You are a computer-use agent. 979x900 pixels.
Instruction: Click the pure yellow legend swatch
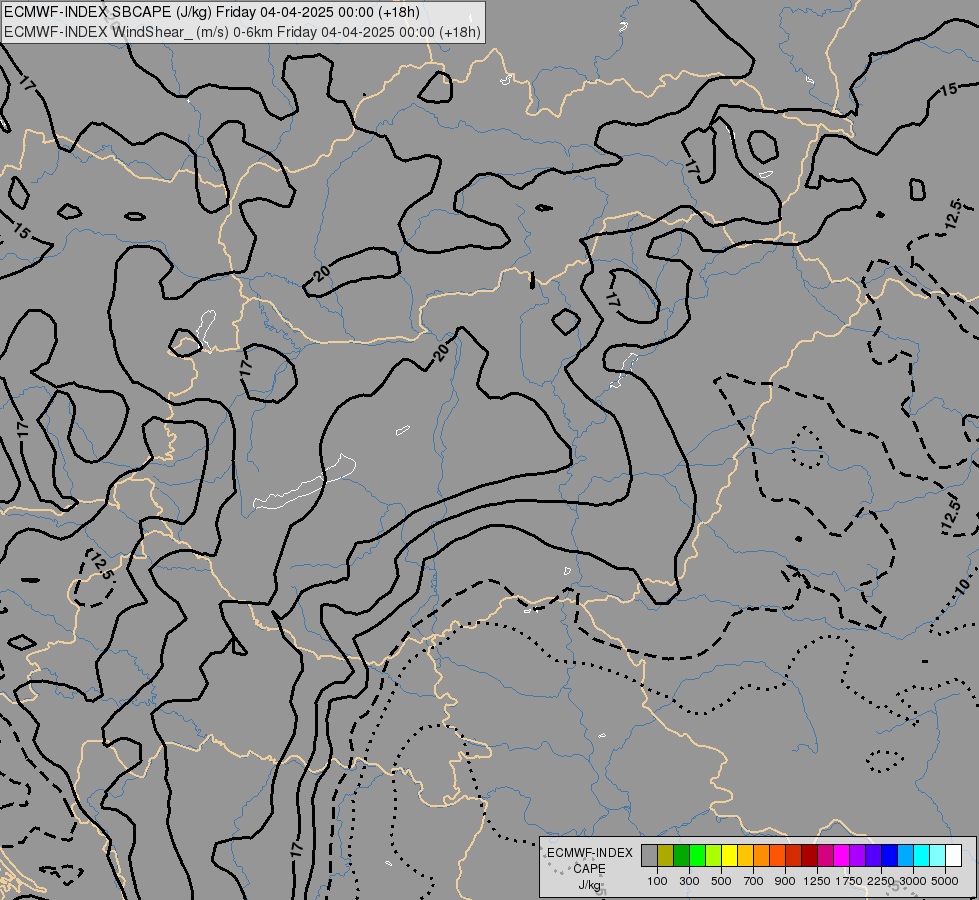coord(729,855)
